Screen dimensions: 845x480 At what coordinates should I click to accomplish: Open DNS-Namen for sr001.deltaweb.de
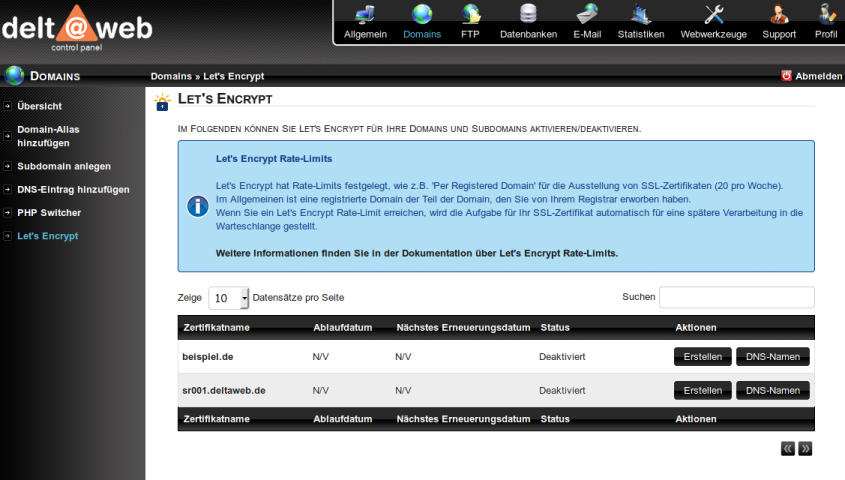coord(773,390)
